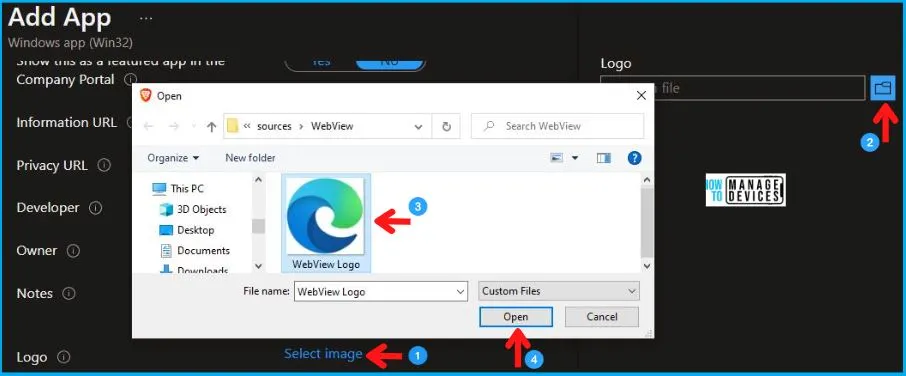Click the navigation pane scrollbar thumb
This screenshot has width=906, height=376.
coord(258,225)
